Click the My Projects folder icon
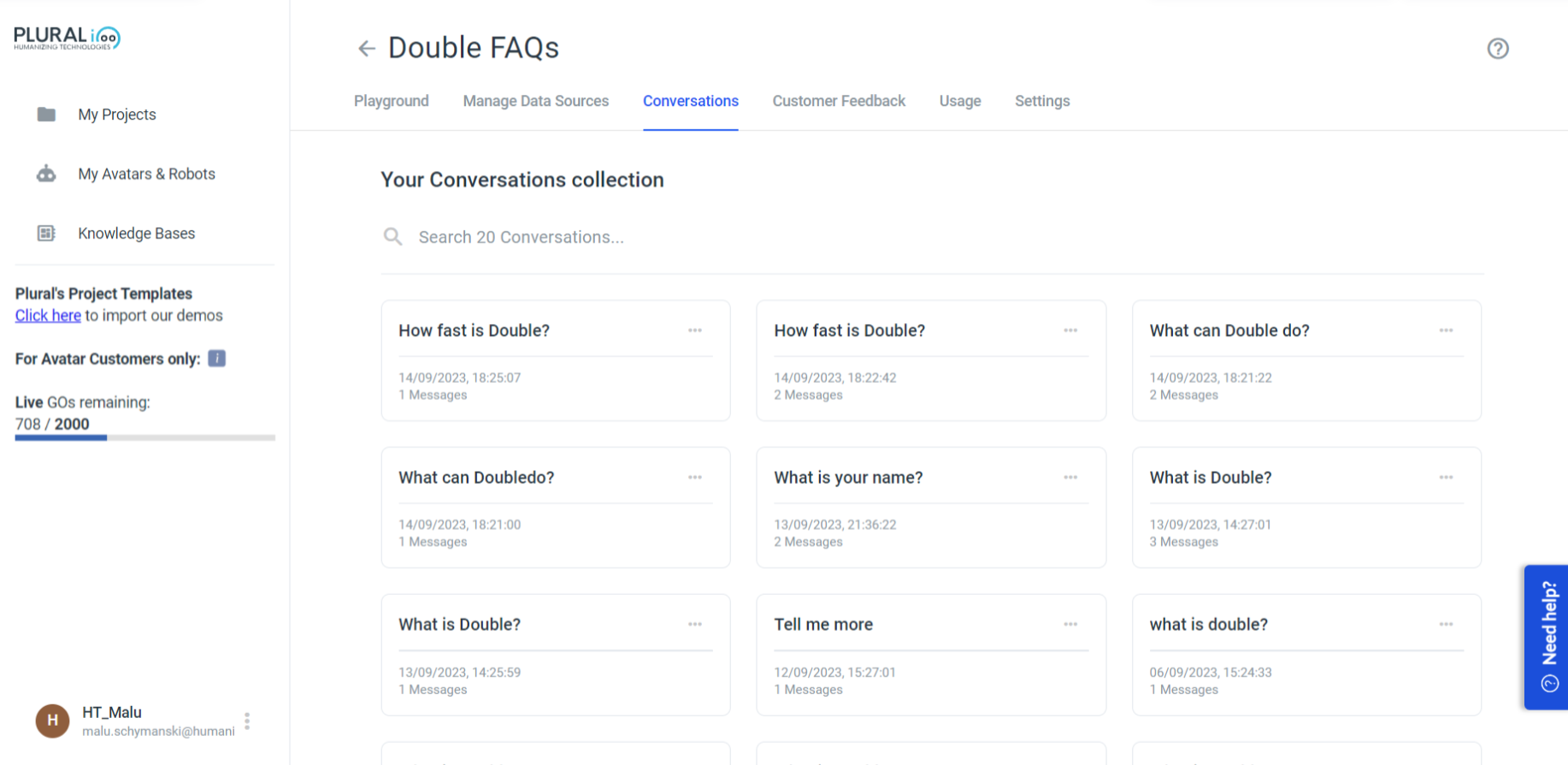This screenshot has height=765, width=1568. (46, 115)
